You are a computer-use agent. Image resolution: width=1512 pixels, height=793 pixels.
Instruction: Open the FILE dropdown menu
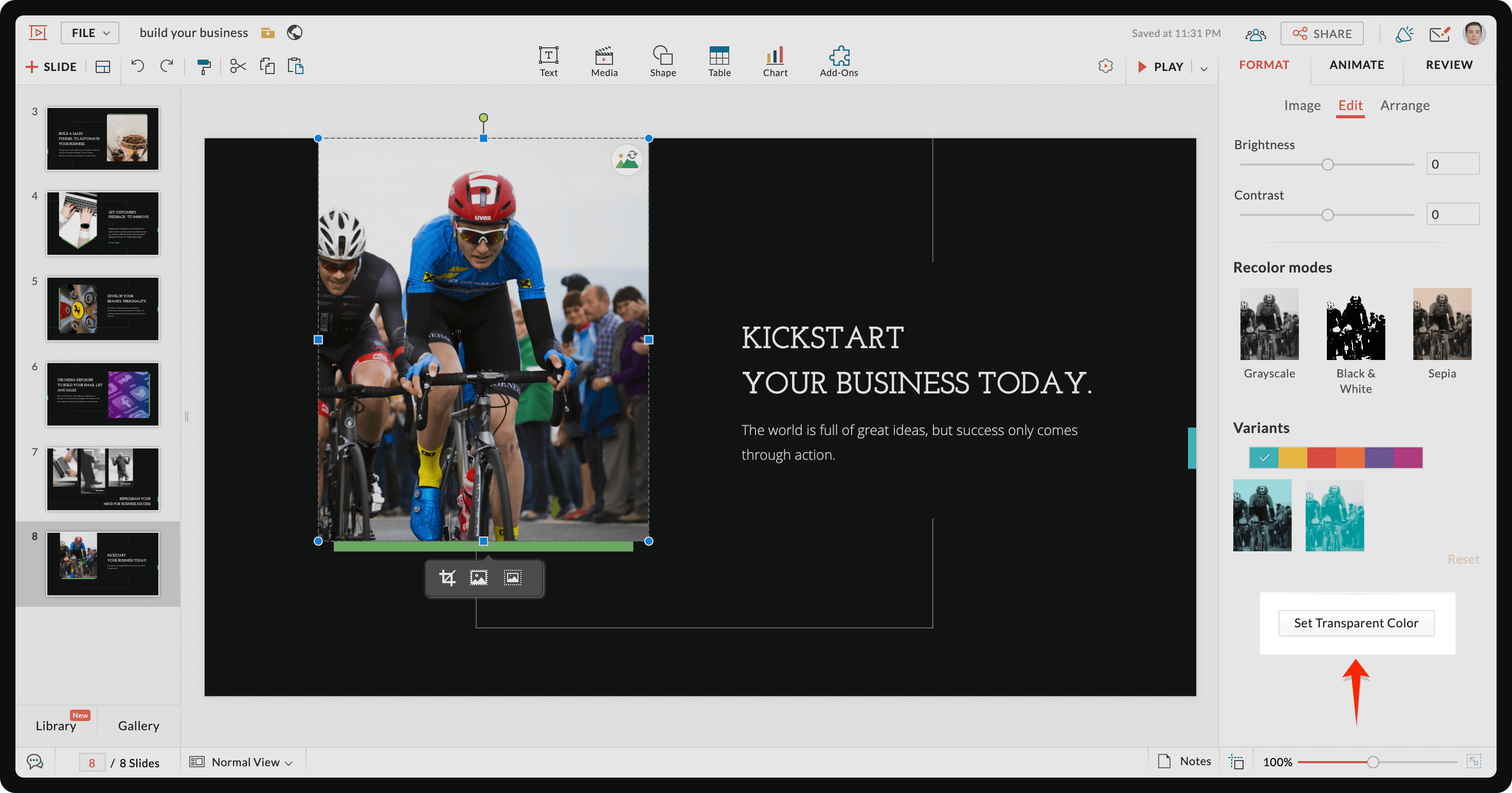pos(90,33)
